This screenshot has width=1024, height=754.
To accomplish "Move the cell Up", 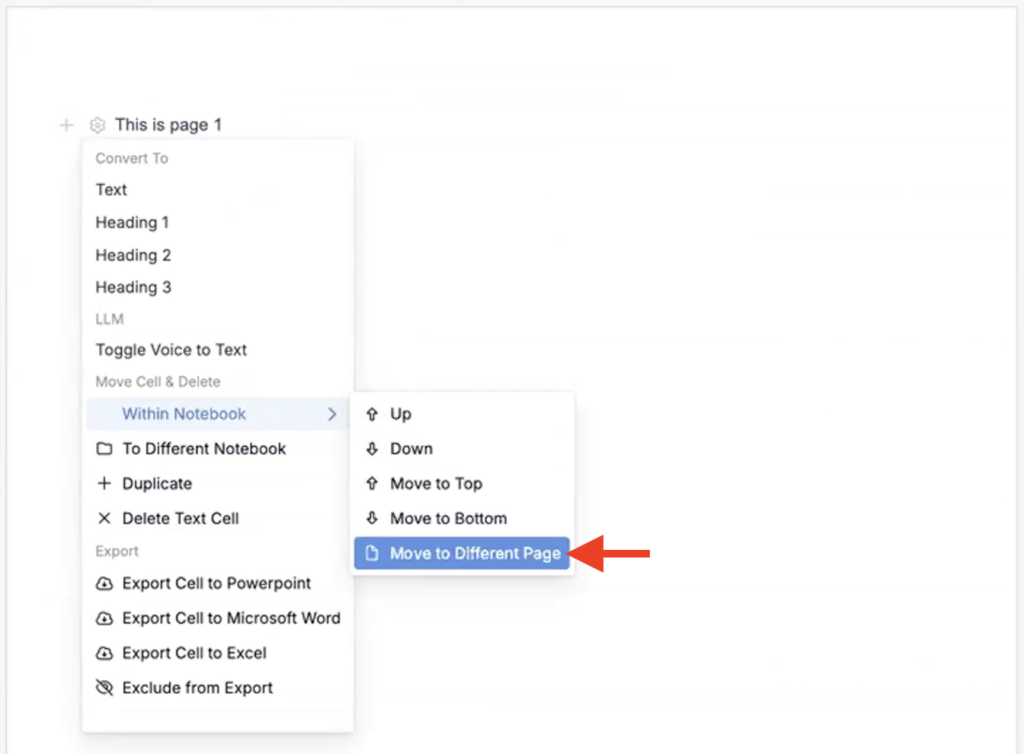I will point(400,414).
